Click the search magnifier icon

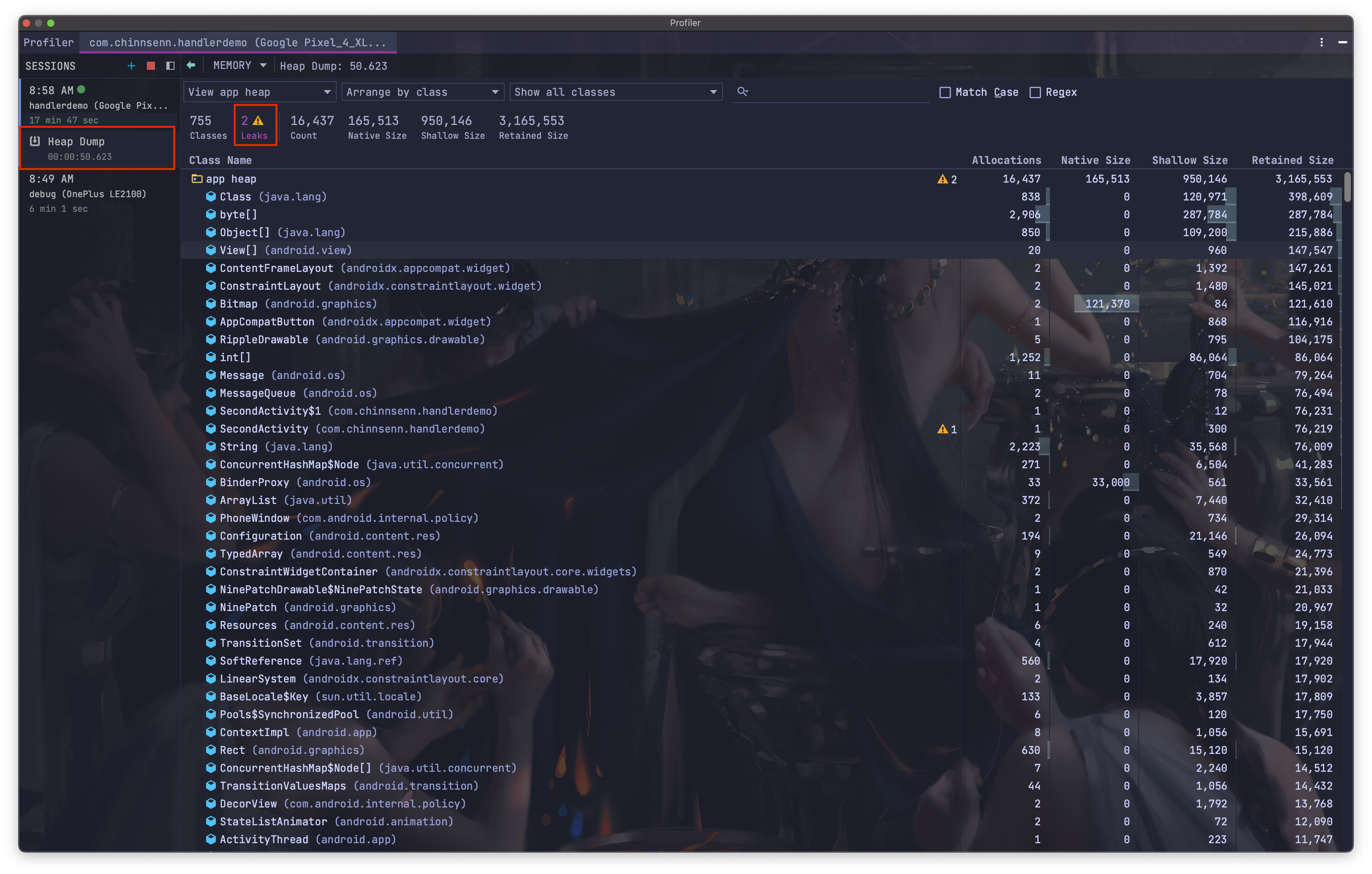click(x=742, y=92)
